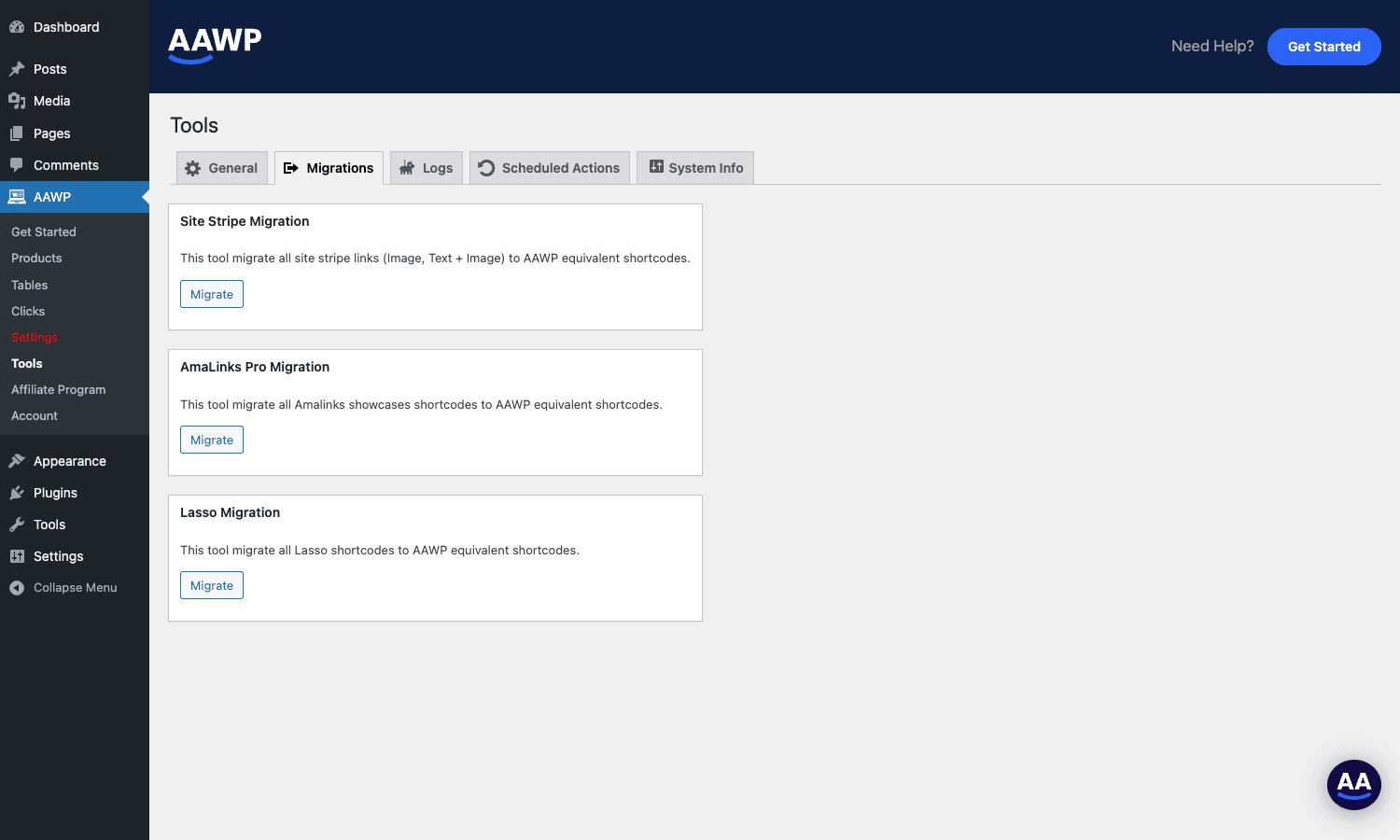
Task: Open Comments in the admin menu
Action: (75, 165)
